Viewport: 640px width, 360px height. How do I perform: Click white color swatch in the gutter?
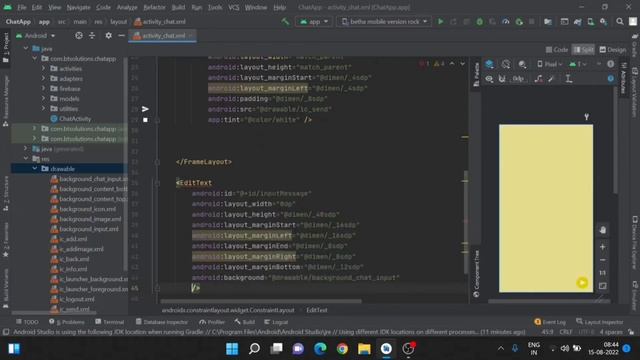coord(145,120)
